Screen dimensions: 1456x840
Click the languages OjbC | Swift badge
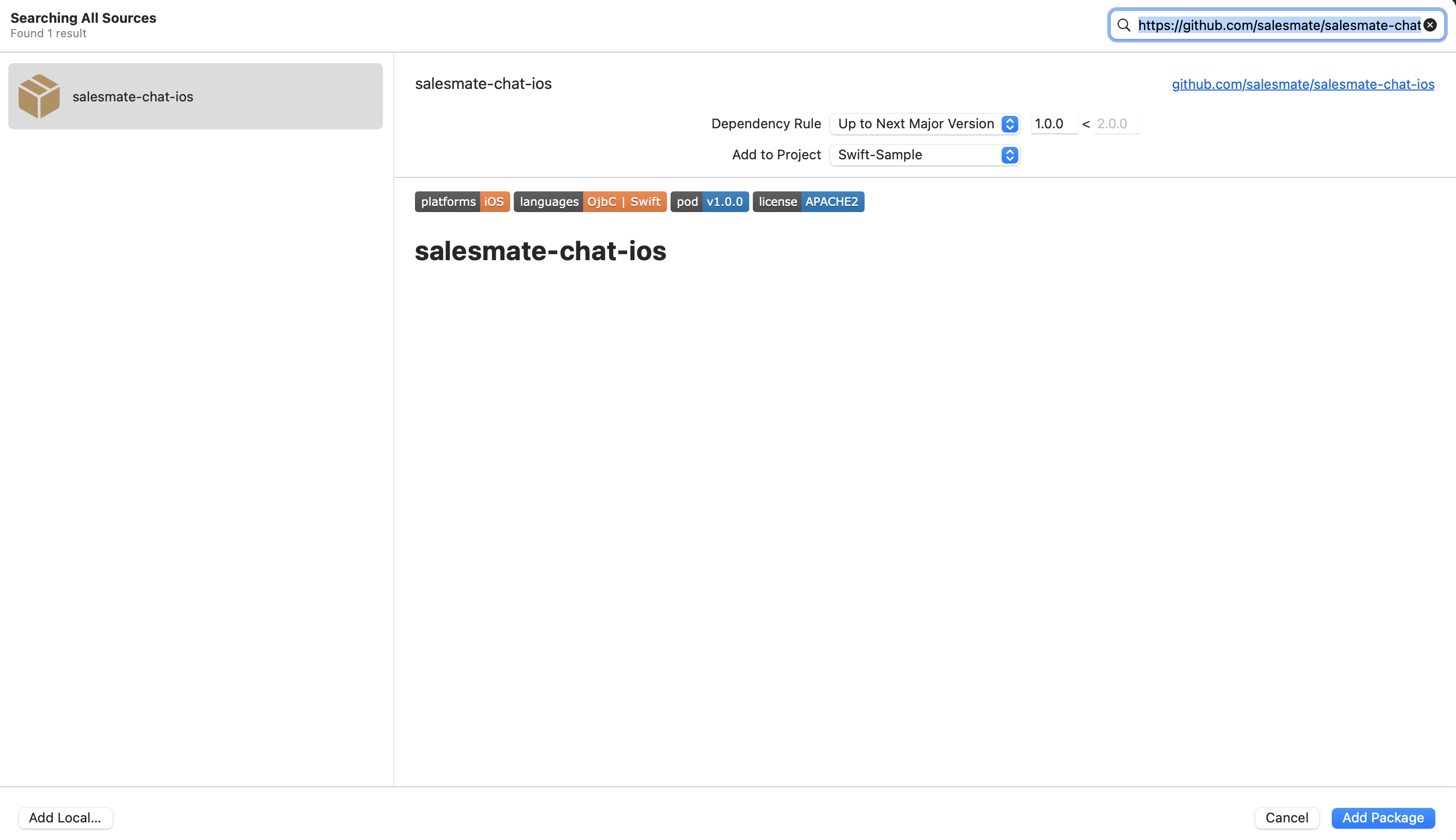[590, 201]
